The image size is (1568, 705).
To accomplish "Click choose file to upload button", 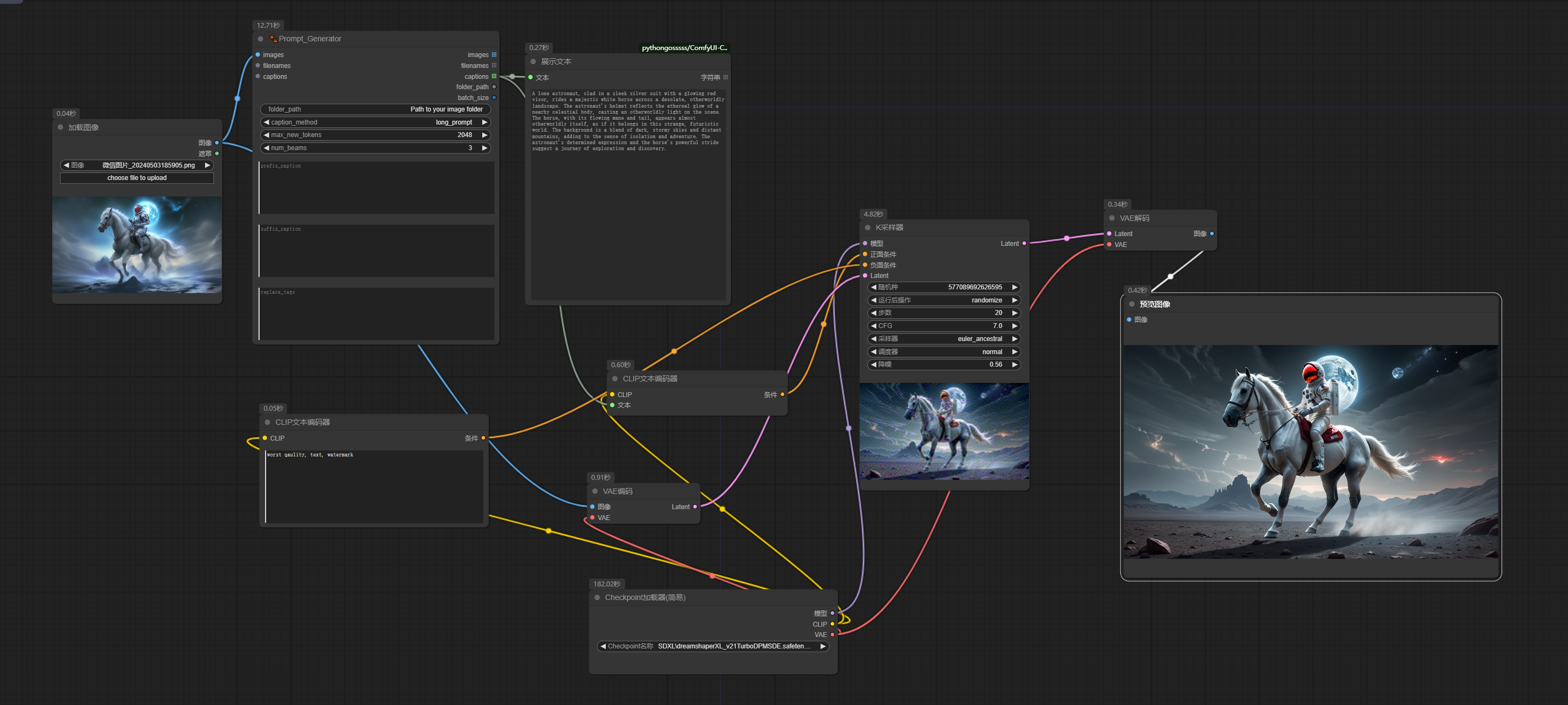I will click(x=137, y=178).
